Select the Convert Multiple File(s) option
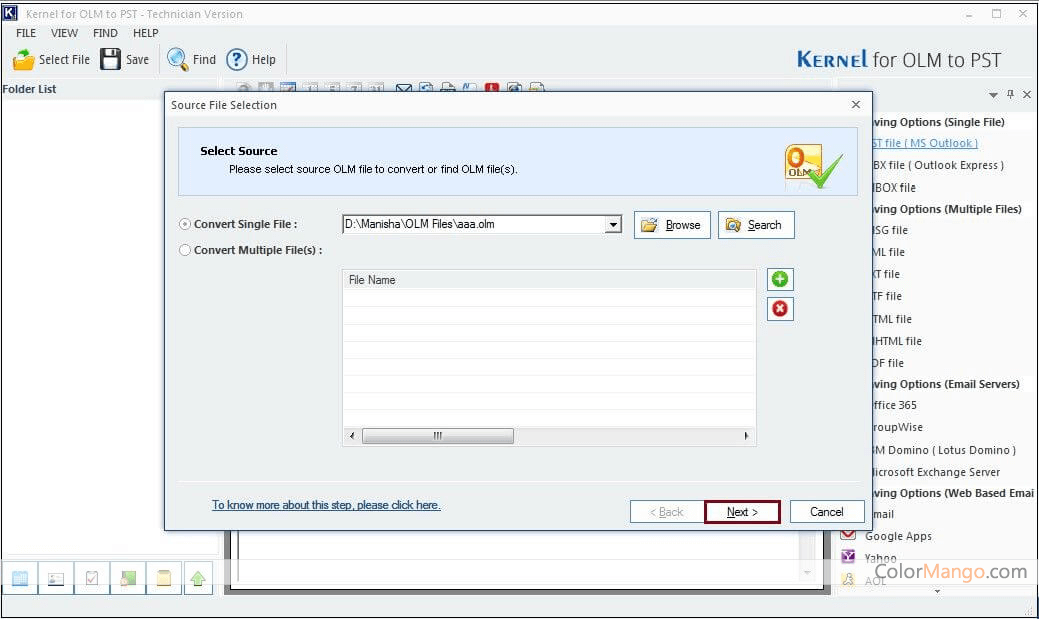The image size is (1039, 619). (x=185, y=250)
